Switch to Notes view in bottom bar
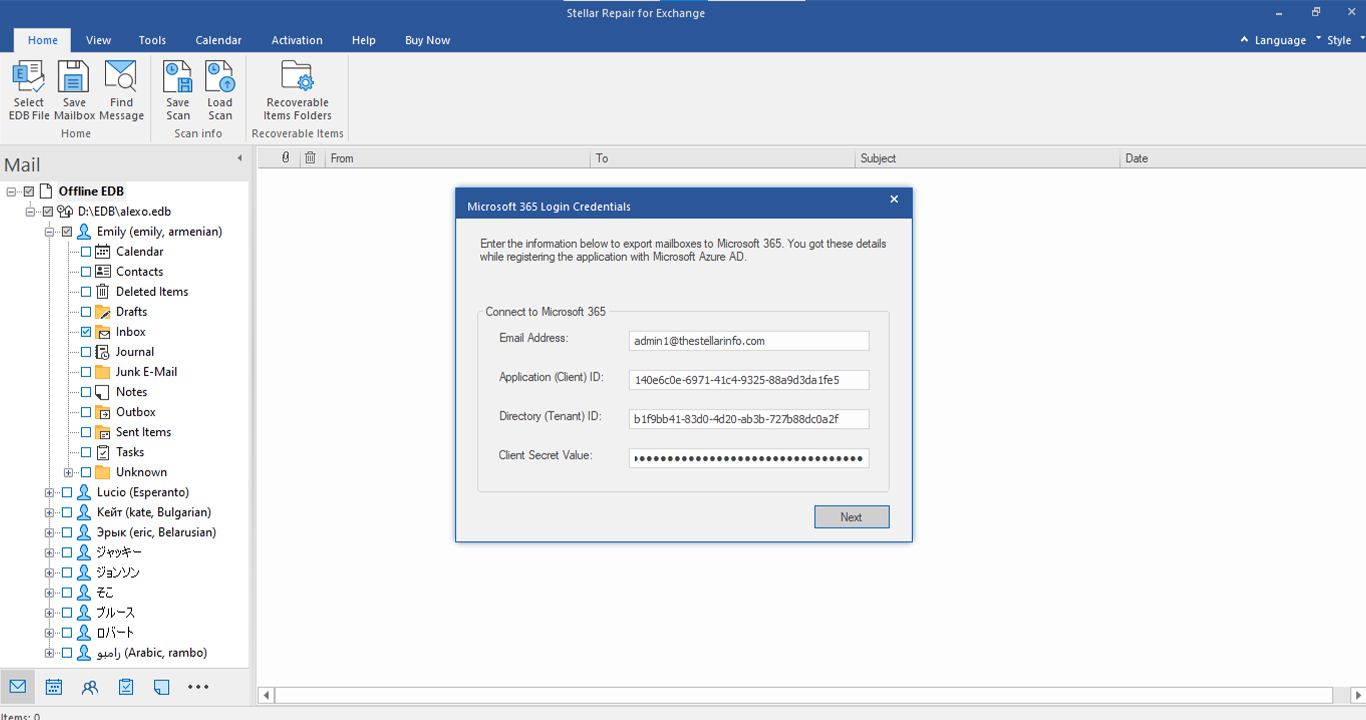 162,687
